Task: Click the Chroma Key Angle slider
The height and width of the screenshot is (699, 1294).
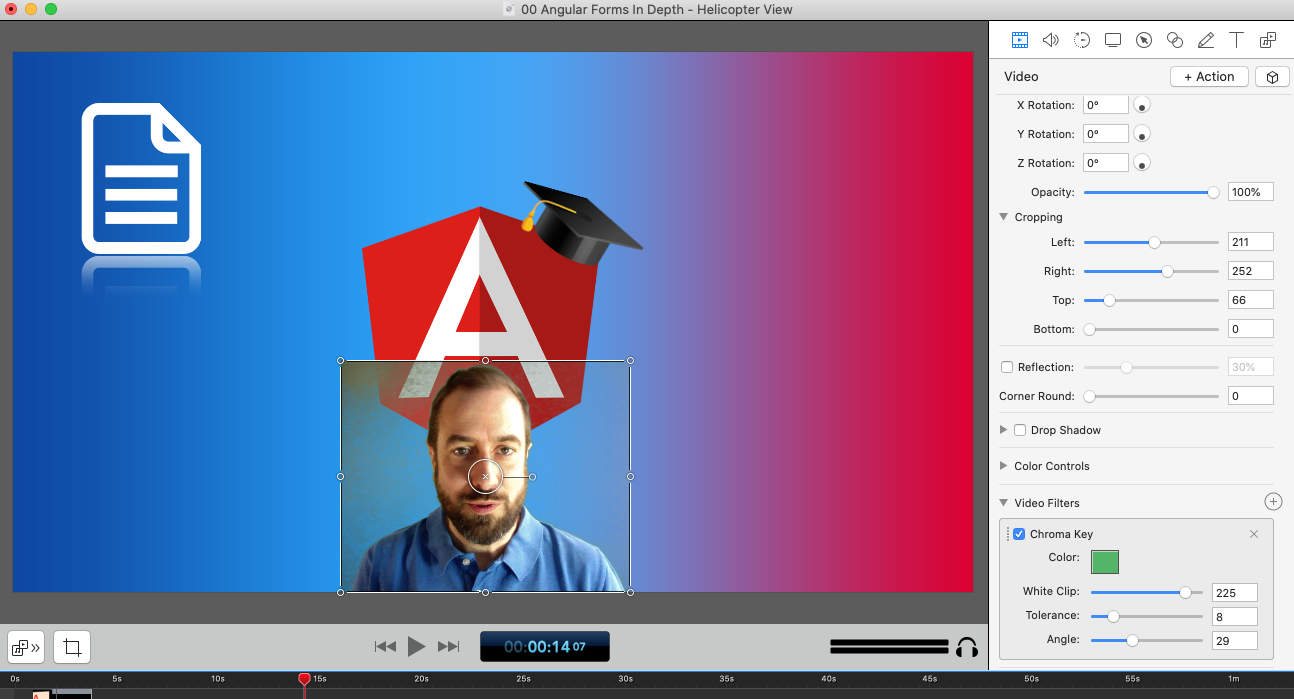Action: [1147, 640]
